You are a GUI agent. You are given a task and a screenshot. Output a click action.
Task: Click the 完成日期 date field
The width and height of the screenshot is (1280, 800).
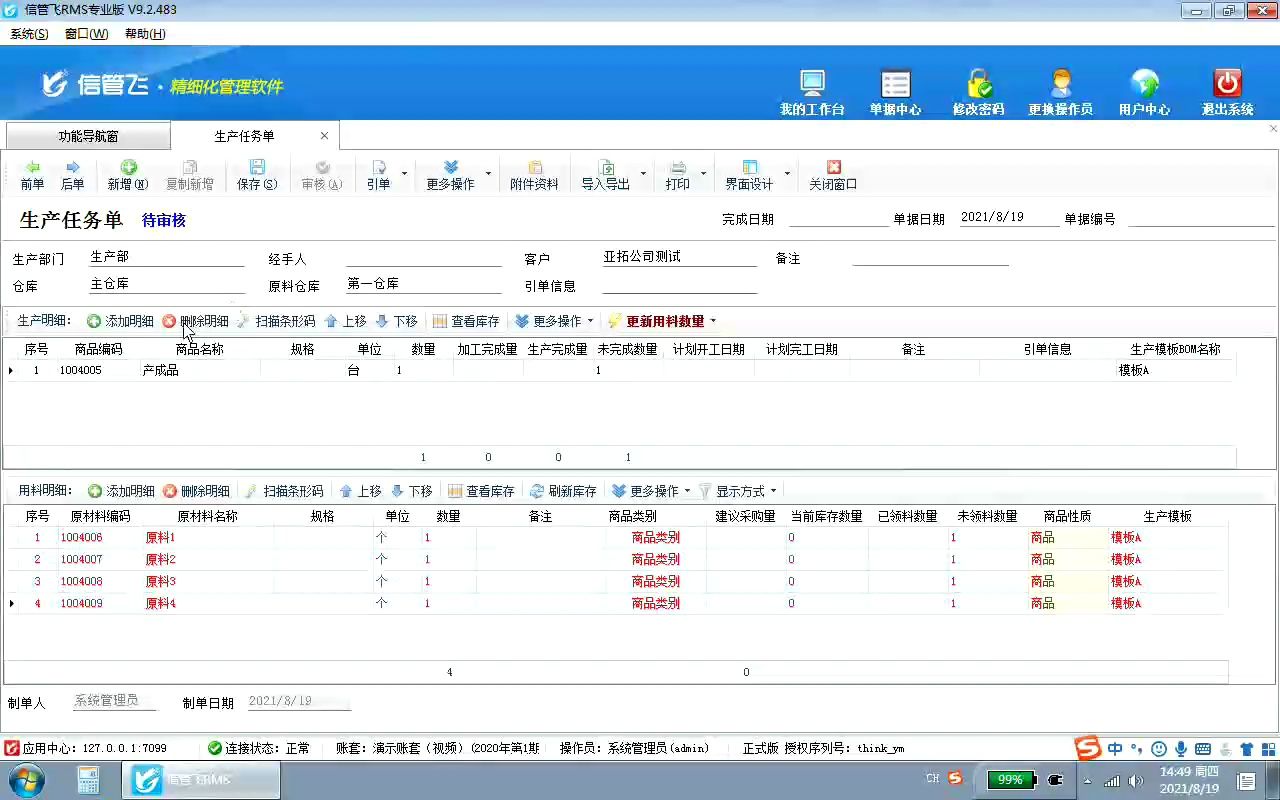coord(838,218)
